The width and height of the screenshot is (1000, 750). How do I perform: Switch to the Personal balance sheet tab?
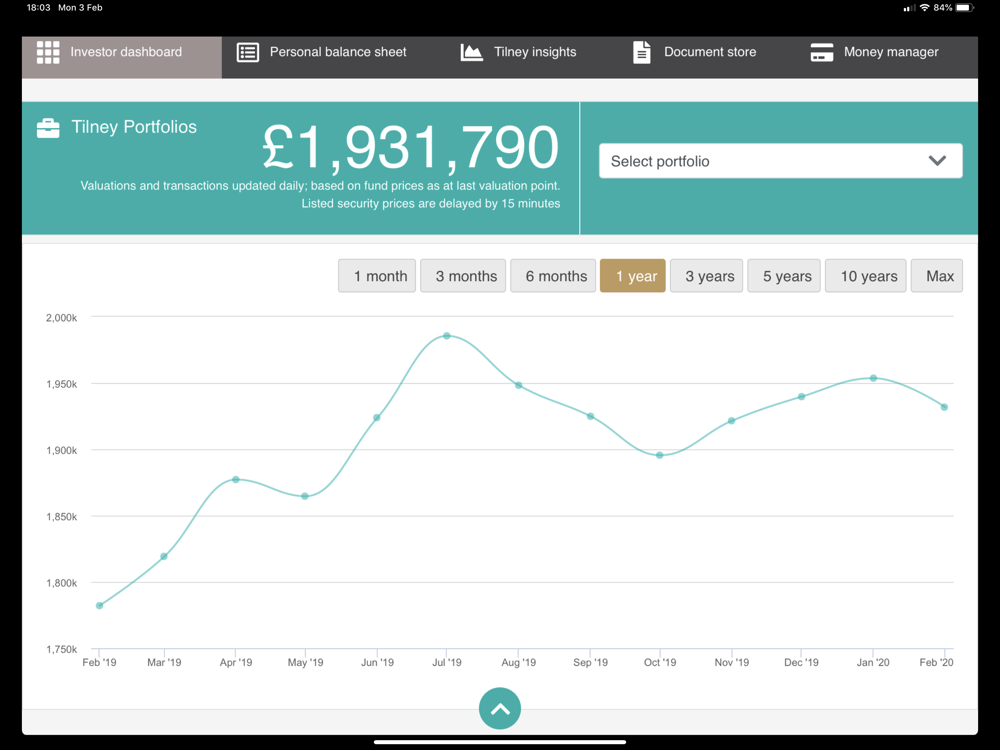coord(321,52)
